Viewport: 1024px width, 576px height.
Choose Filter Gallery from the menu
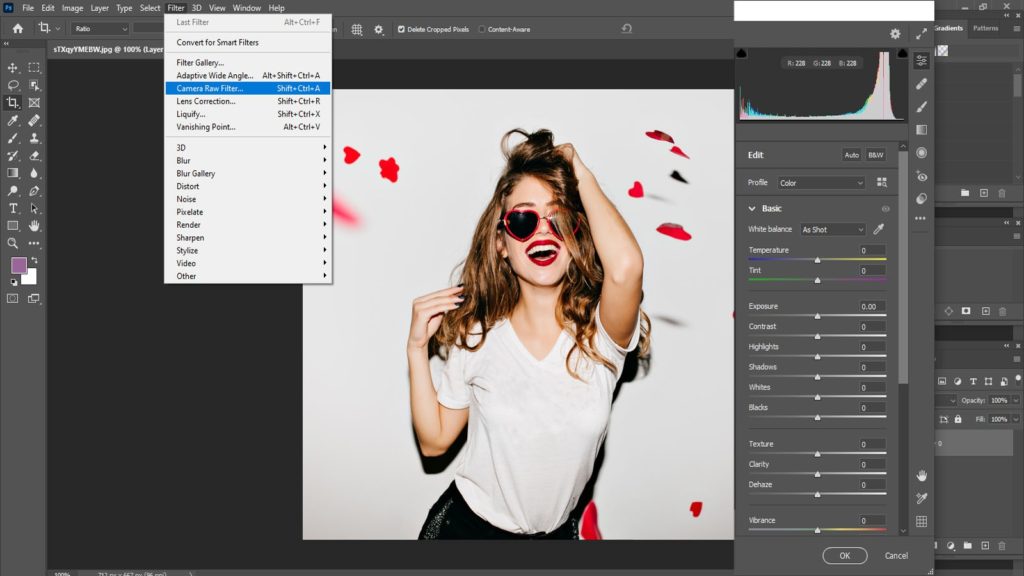pos(248,63)
